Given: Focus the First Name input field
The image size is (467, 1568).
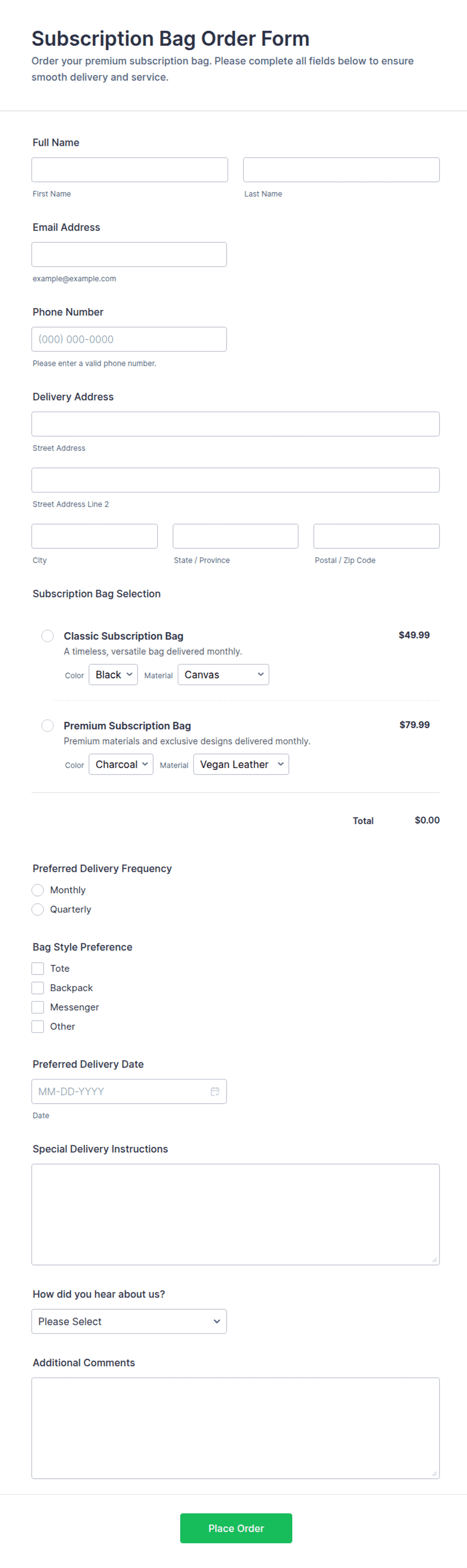Looking at the screenshot, I should click(130, 170).
